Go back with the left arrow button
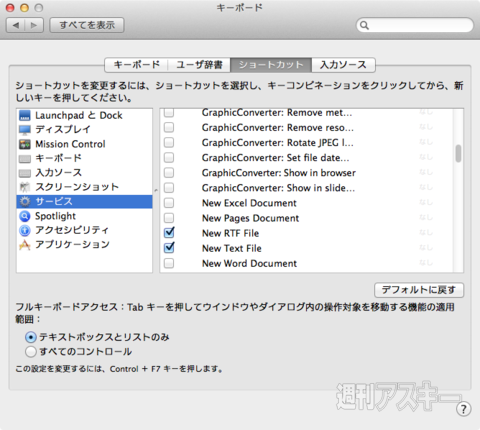Viewport: 480px width, 430px height. click(x=16, y=25)
